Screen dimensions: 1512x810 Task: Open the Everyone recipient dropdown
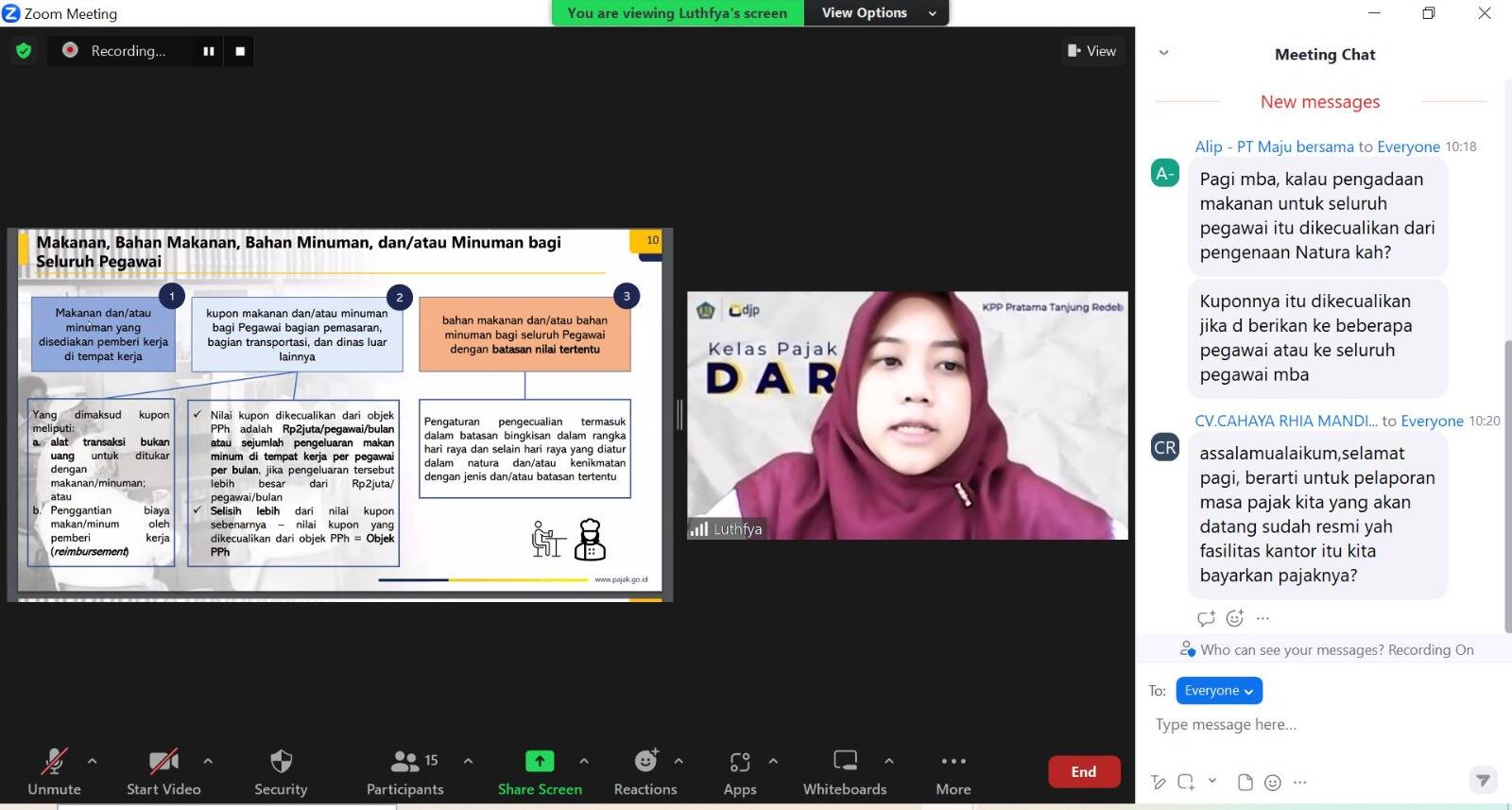pyautogui.click(x=1218, y=691)
